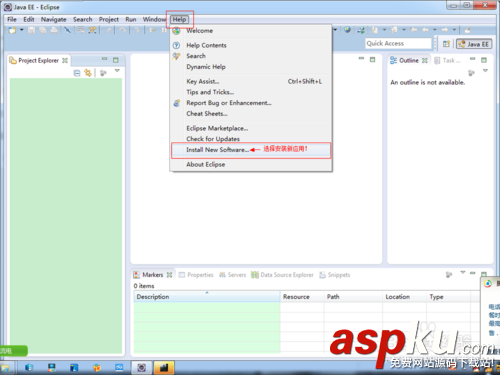Click the Last Edit Location arrow icon
Image resolution: width=500 pixels, height=375 pixels.
(x=414, y=30)
